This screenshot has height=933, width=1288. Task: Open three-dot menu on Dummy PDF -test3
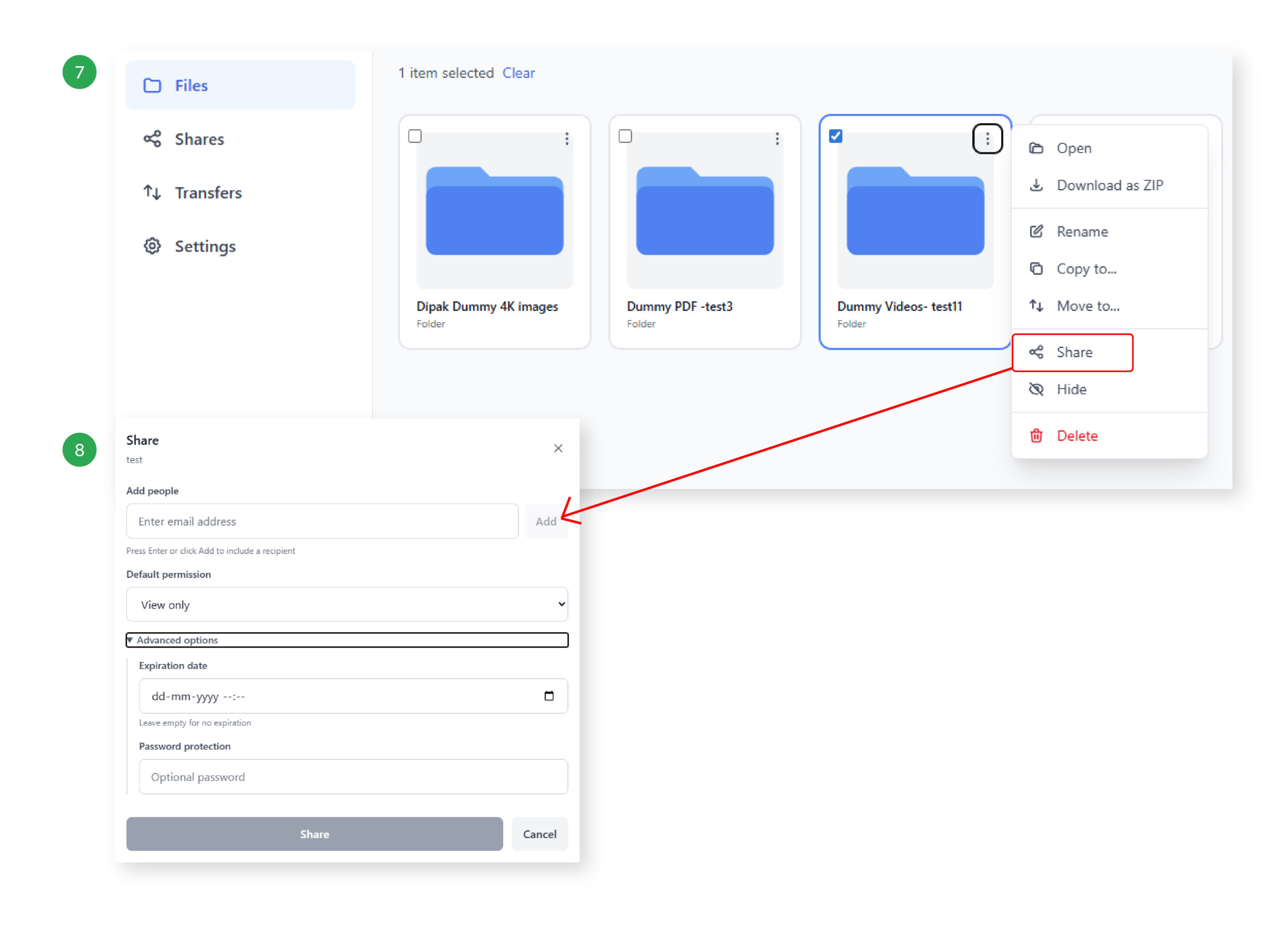coord(776,138)
